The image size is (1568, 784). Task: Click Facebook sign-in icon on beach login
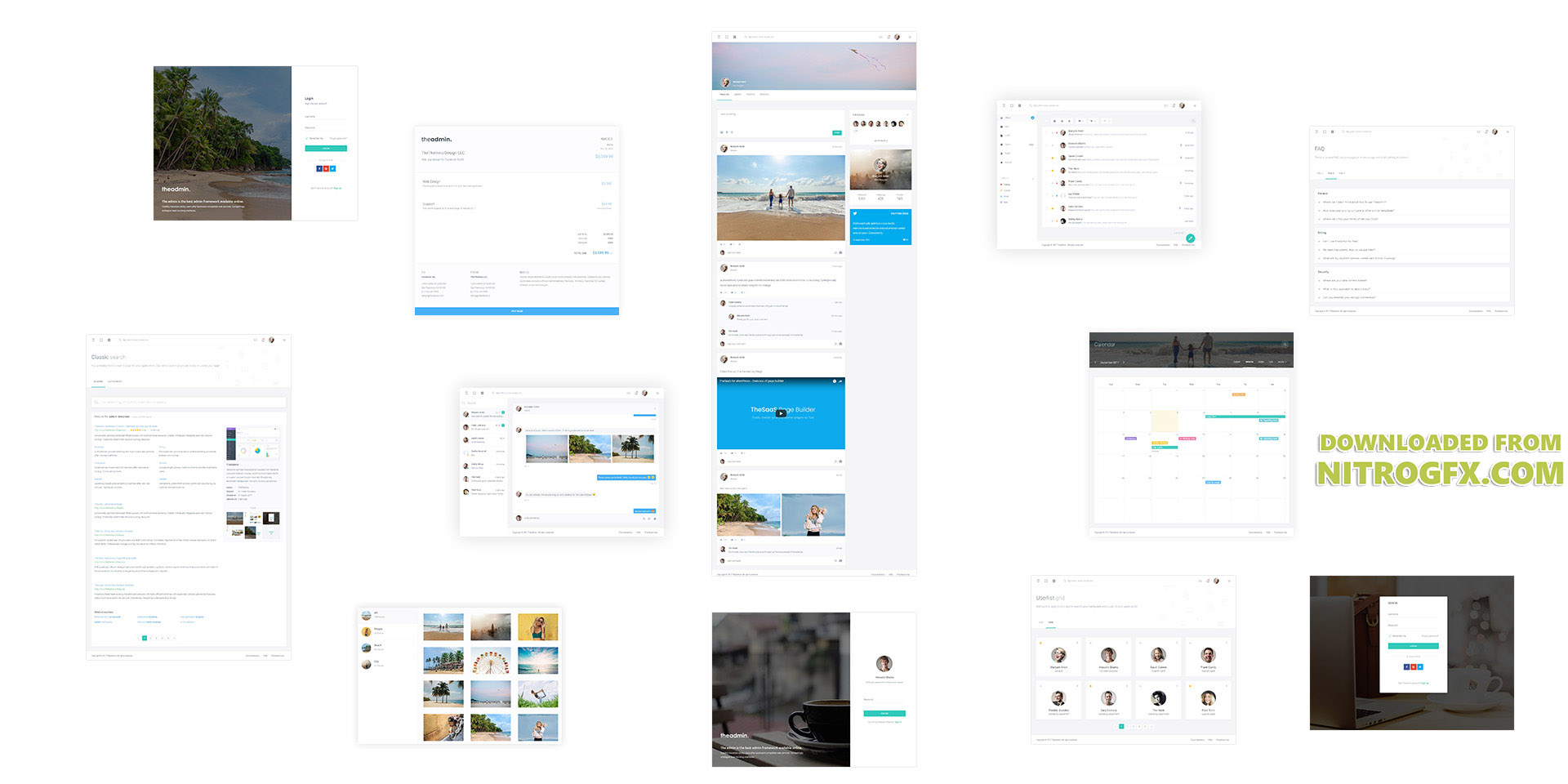point(318,168)
